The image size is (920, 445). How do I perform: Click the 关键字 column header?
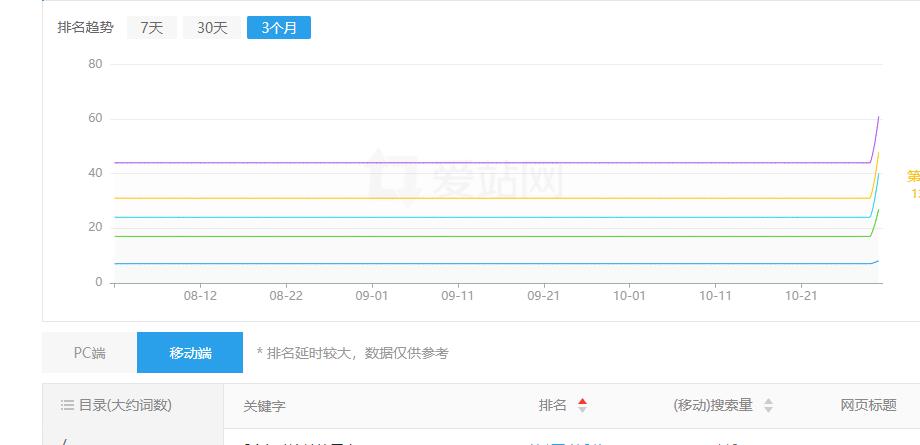[265, 406]
